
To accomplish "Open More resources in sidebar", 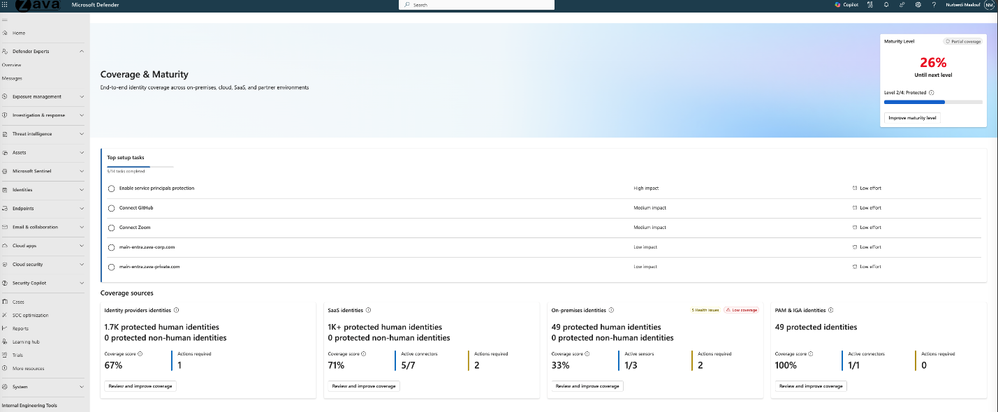I will tap(29, 369).
